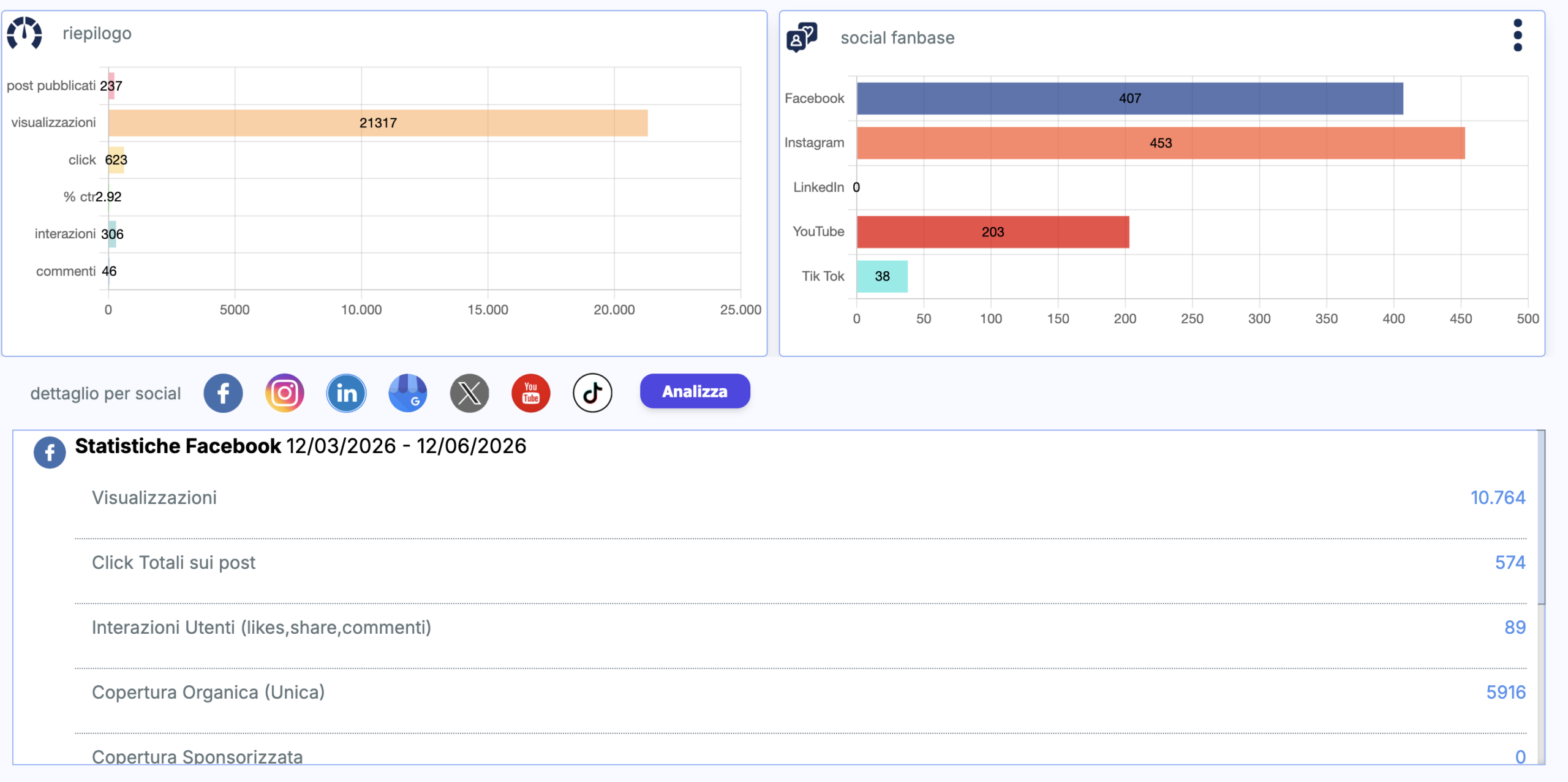Open LinkedIn social detail icon
This screenshot has height=782, width=1568.
[347, 393]
